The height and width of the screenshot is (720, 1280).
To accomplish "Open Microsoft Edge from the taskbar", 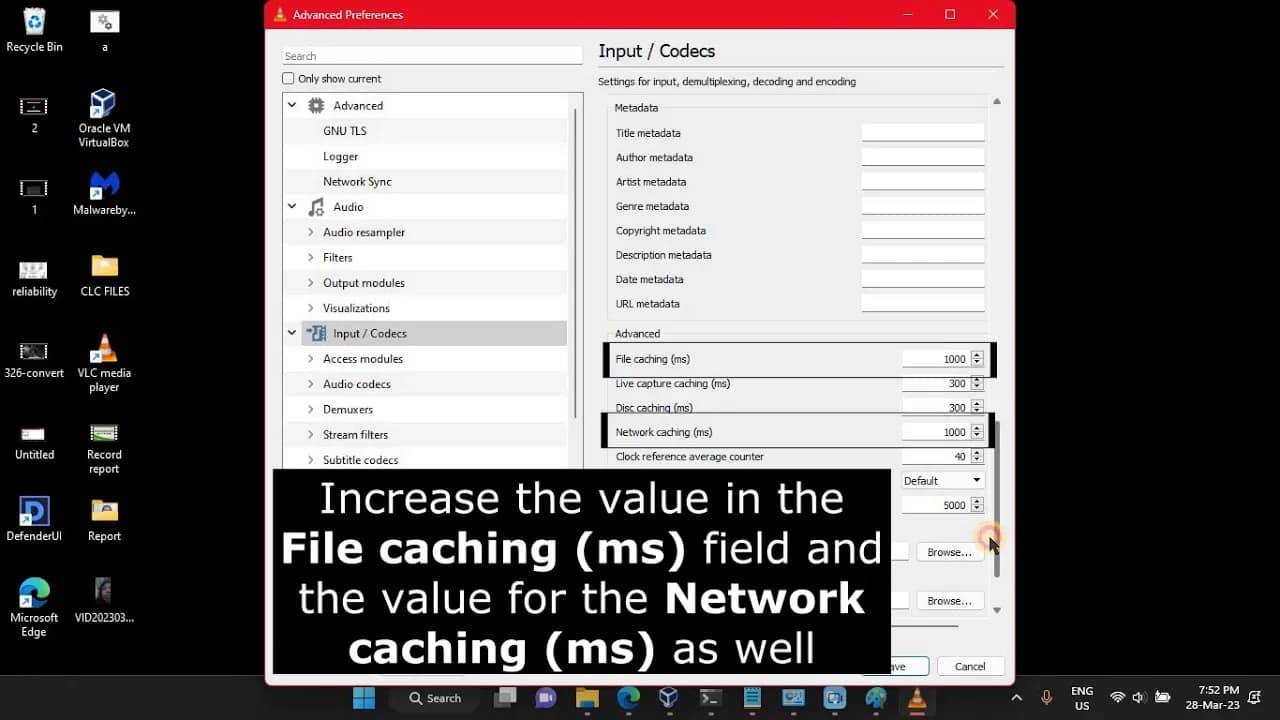I will [x=627, y=698].
